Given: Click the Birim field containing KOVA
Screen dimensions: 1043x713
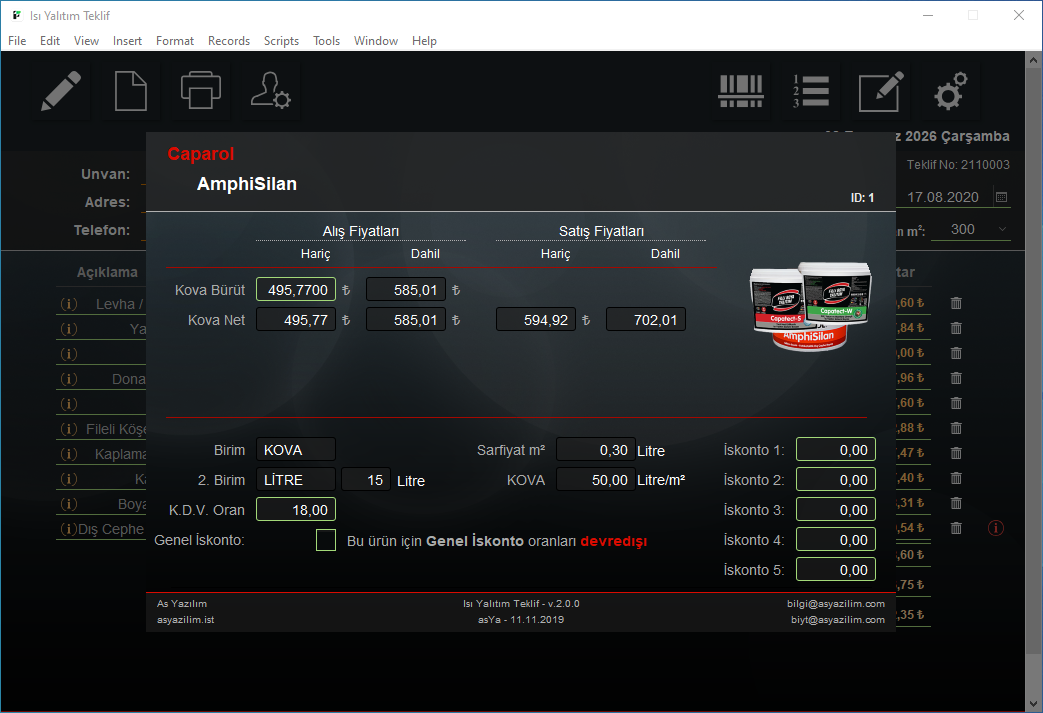Looking at the screenshot, I should [296, 450].
